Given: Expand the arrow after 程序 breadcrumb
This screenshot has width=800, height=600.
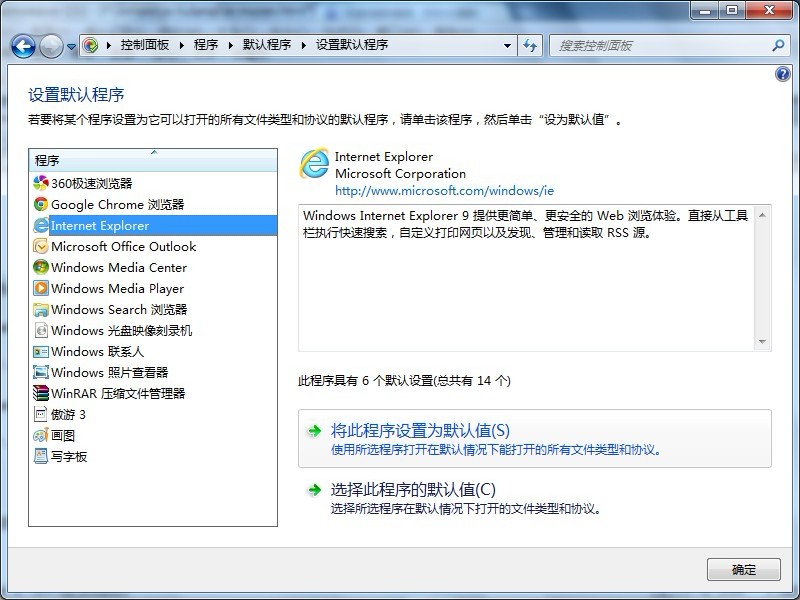Looking at the screenshot, I should pyautogui.click(x=231, y=45).
